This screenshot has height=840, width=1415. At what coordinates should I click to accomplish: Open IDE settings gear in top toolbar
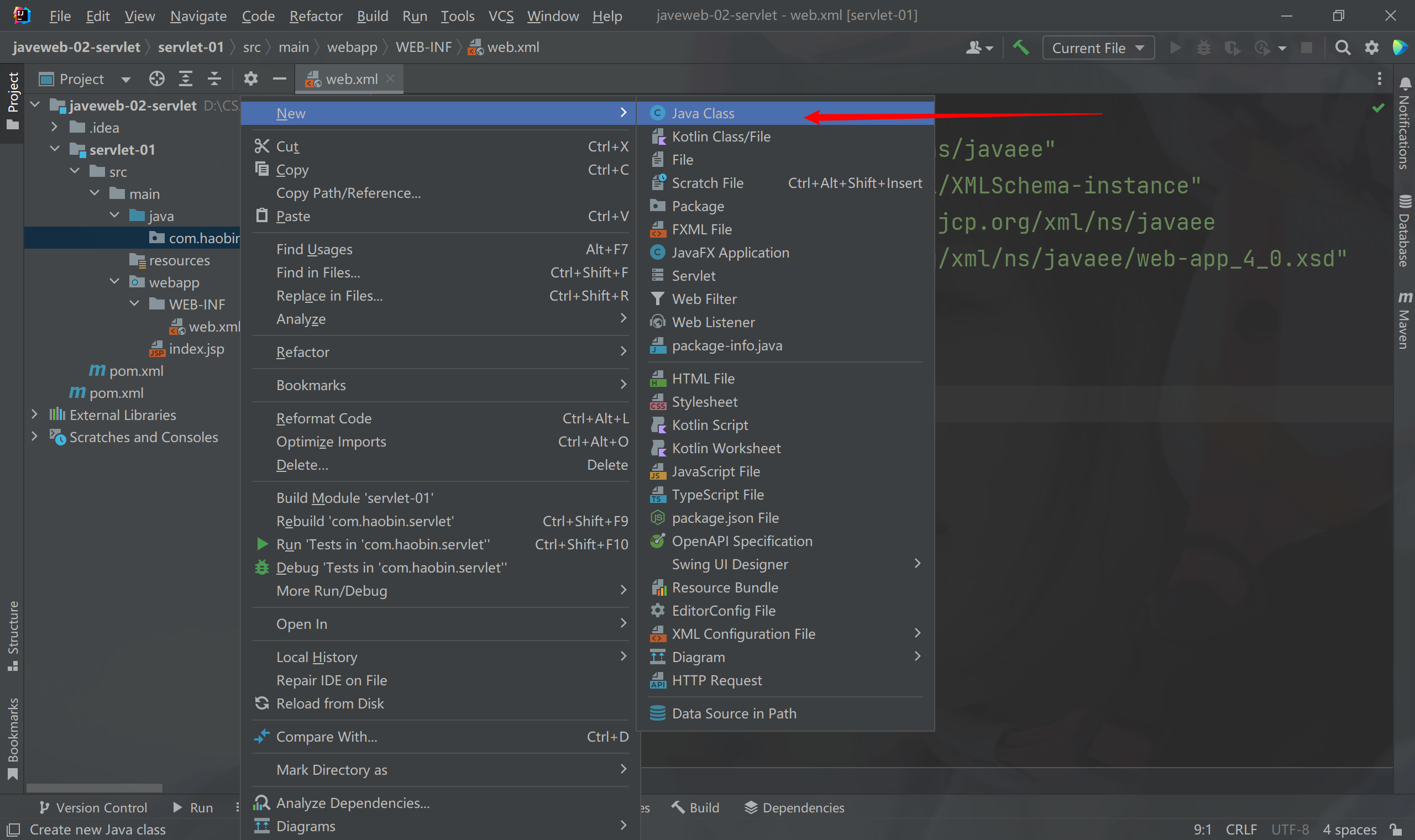click(1371, 48)
